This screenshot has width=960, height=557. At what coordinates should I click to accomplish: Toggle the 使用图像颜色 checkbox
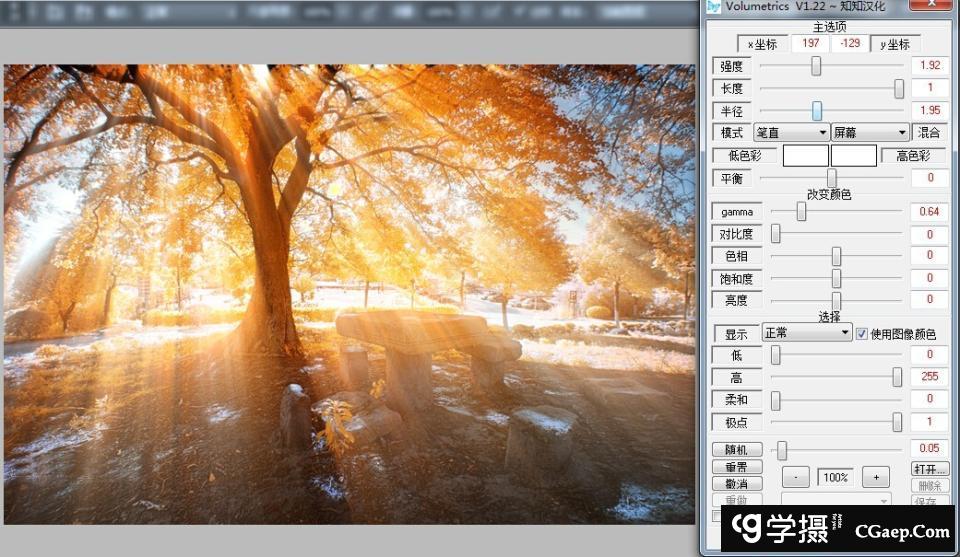pyautogui.click(x=862, y=334)
